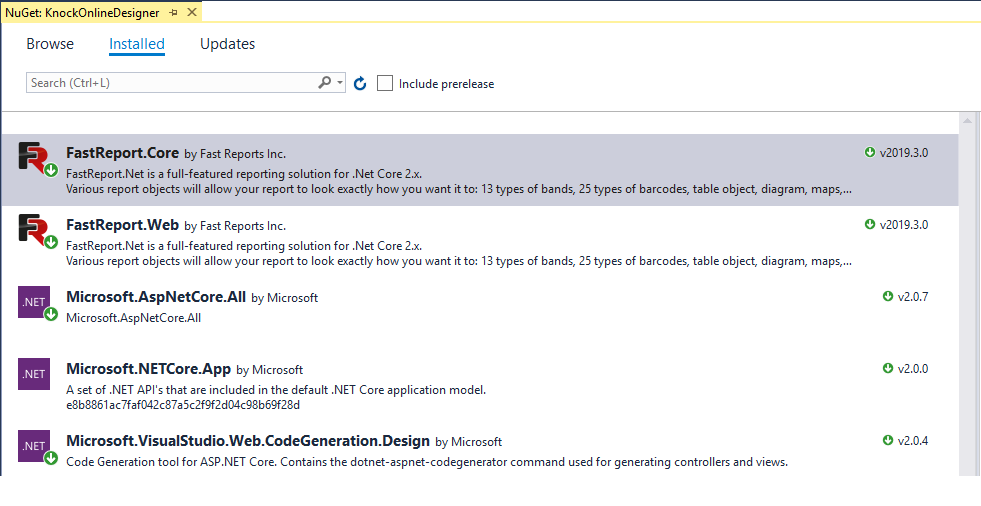This screenshot has width=981, height=506.
Task: Click the v2.0.0 version label
Action: [913, 368]
